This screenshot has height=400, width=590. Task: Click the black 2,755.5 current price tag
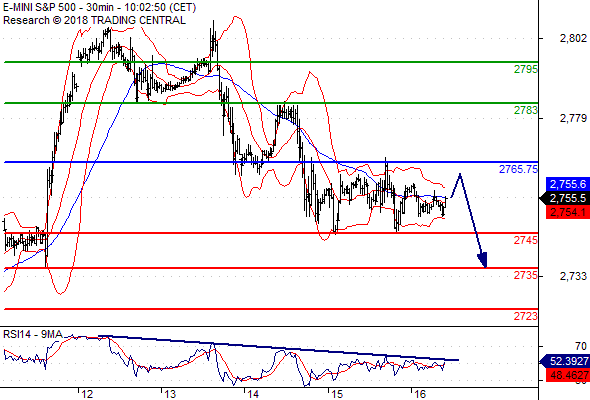565,198
